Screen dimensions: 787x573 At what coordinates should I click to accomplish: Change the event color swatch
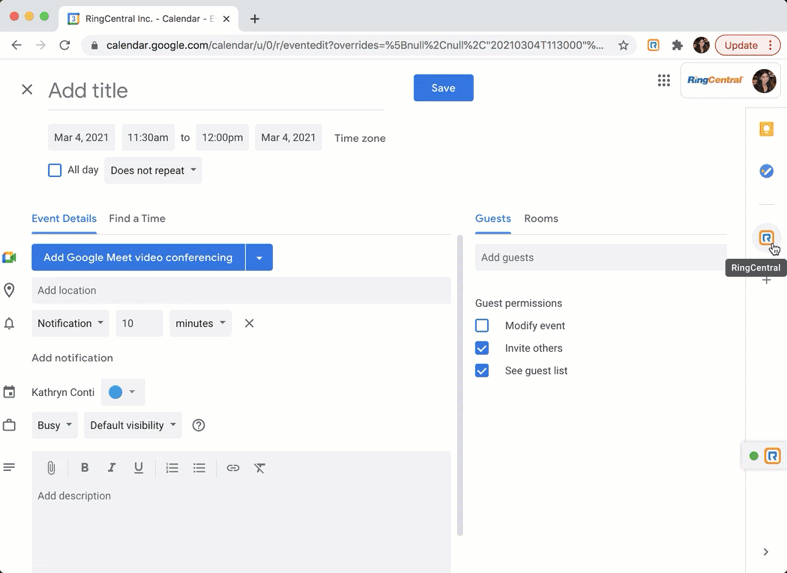coord(122,392)
